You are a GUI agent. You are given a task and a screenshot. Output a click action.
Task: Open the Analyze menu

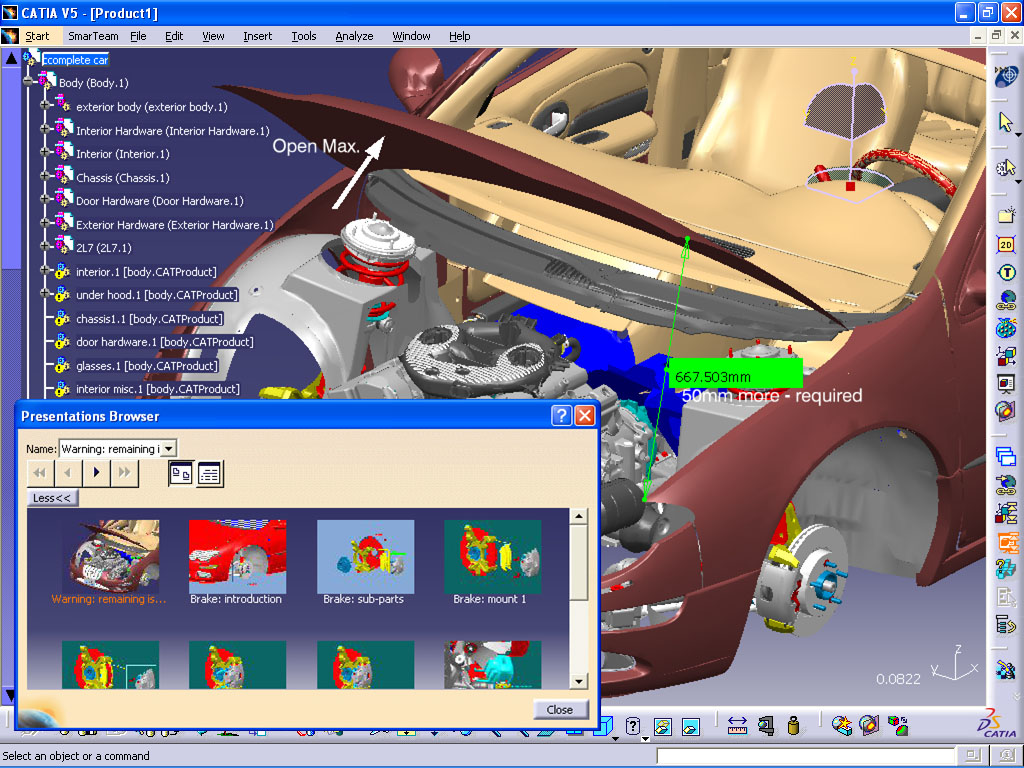[354, 36]
